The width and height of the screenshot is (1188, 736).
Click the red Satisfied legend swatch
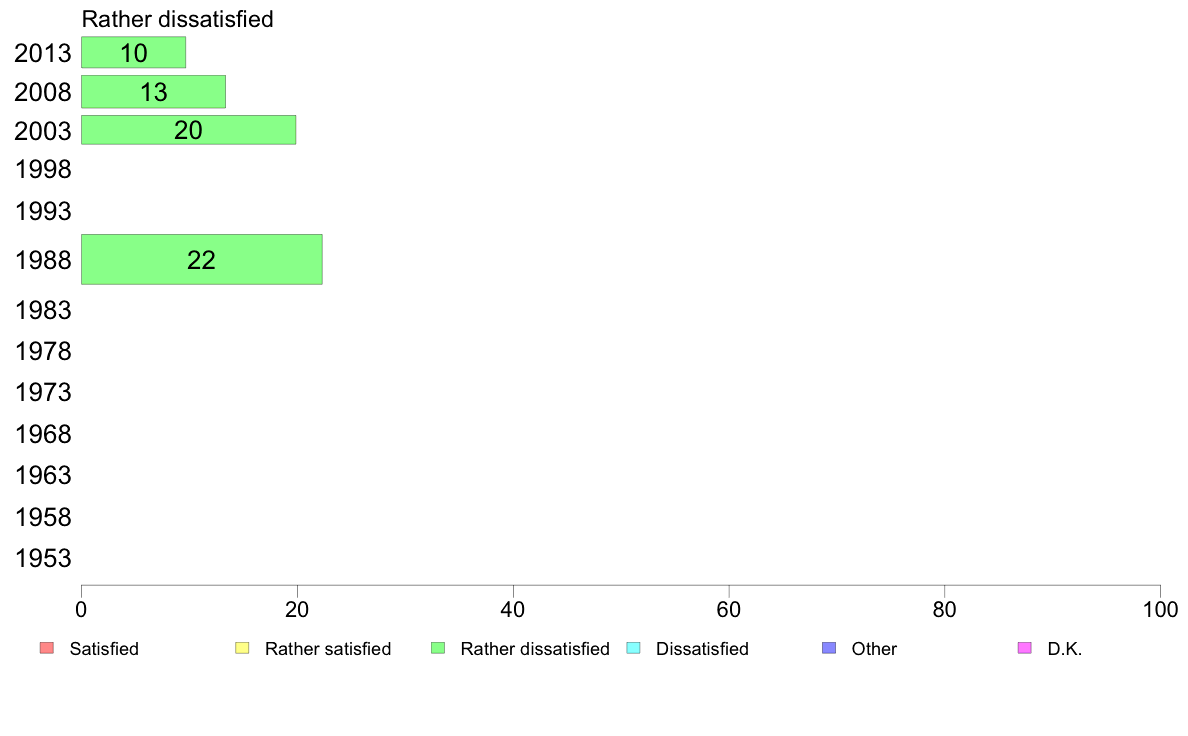[47, 648]
